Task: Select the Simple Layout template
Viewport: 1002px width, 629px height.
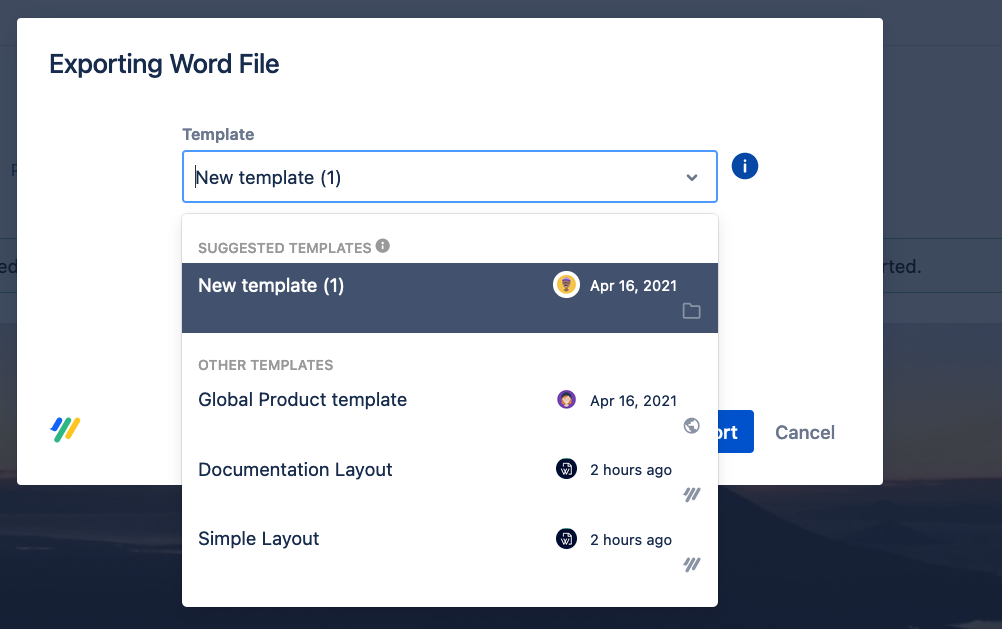Action: pyautogui.click(x=258, y=539)
